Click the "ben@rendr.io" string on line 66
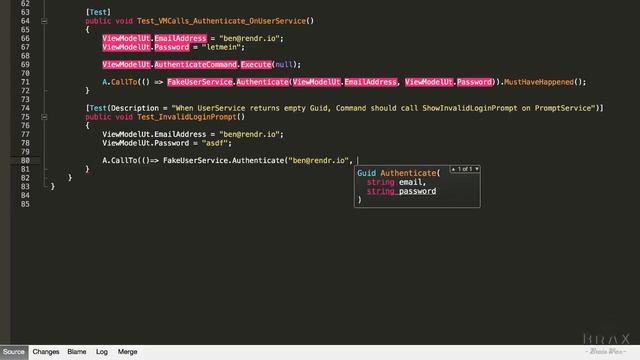Image resolution: width=640 pixels, height=360 pixels. (249, 38)
